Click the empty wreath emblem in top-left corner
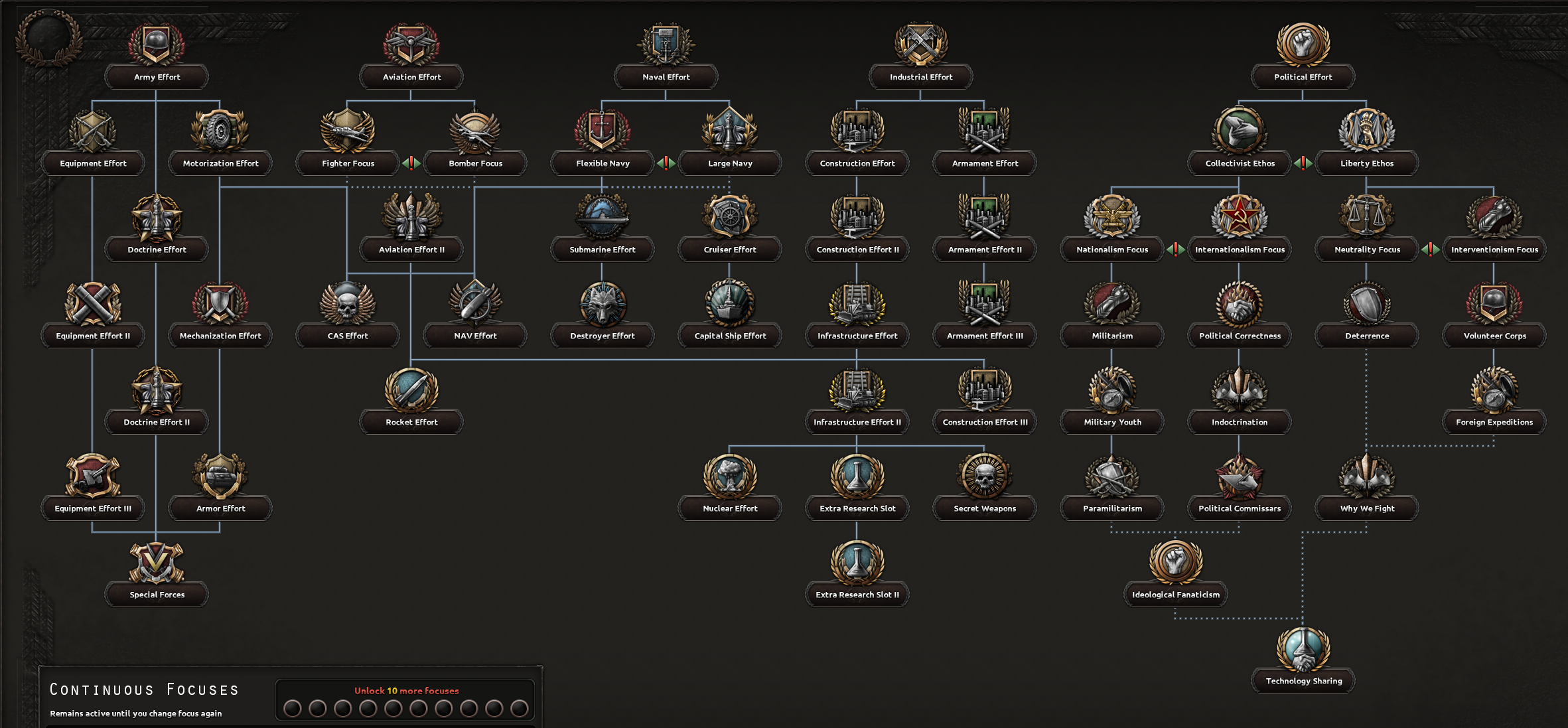The image size is (1568, 728). click(48, 37)
